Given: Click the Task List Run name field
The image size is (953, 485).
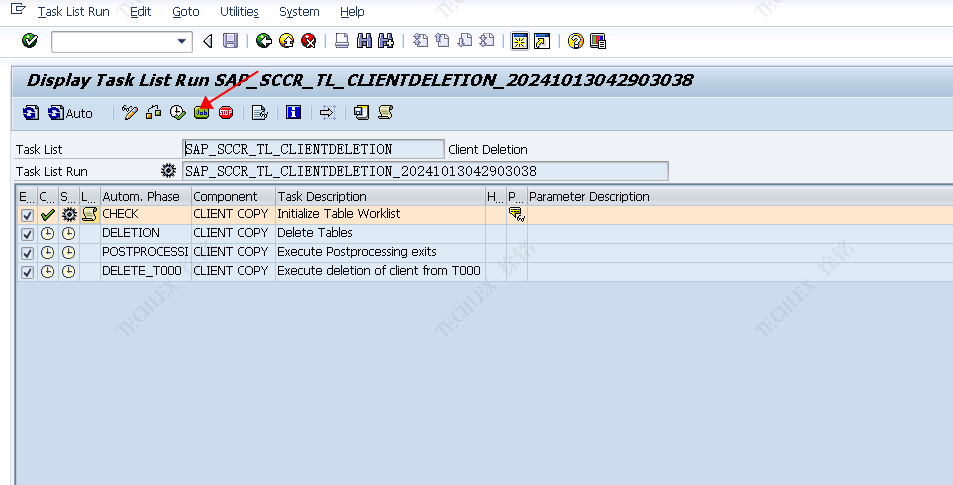Looking at the screenshot, I should (425, 171).
